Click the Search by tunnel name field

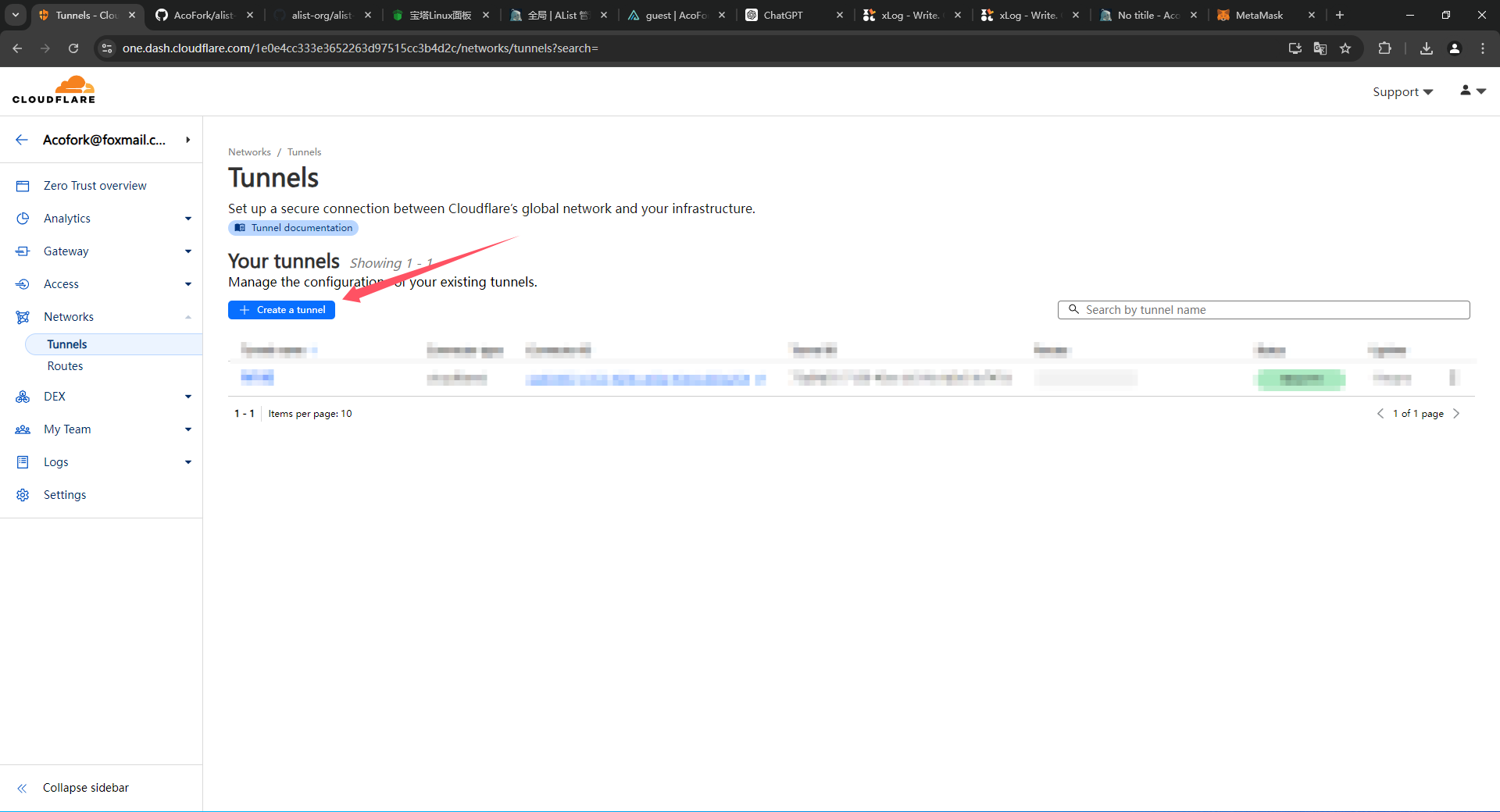(1263, 310)
